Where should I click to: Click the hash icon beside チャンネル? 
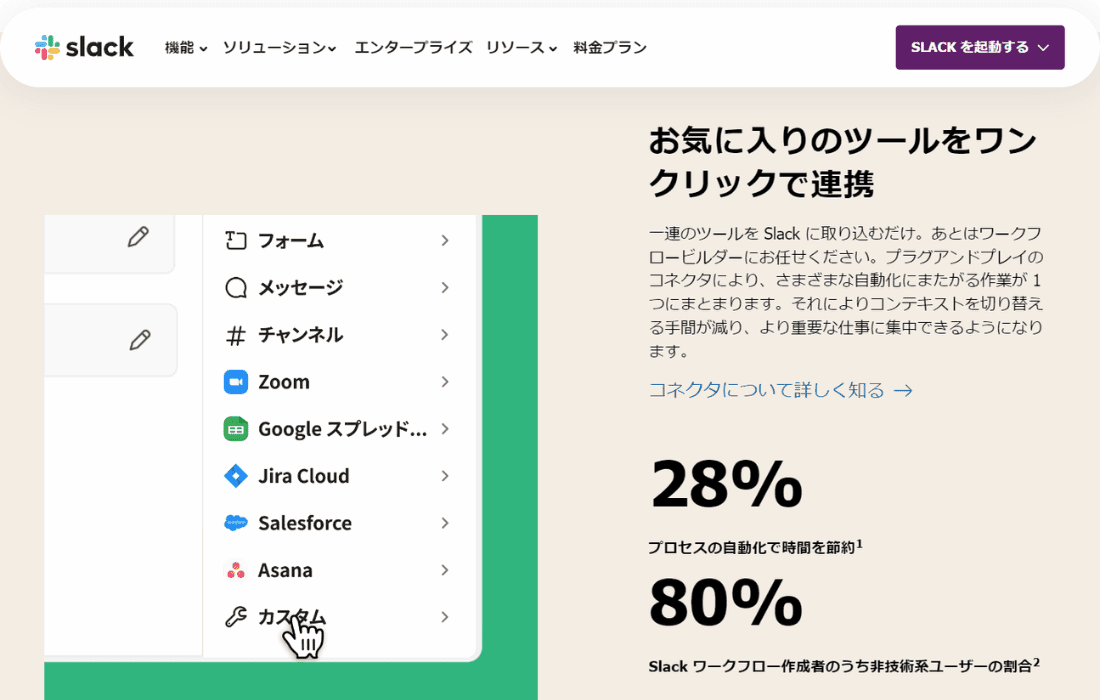point(236,335)
